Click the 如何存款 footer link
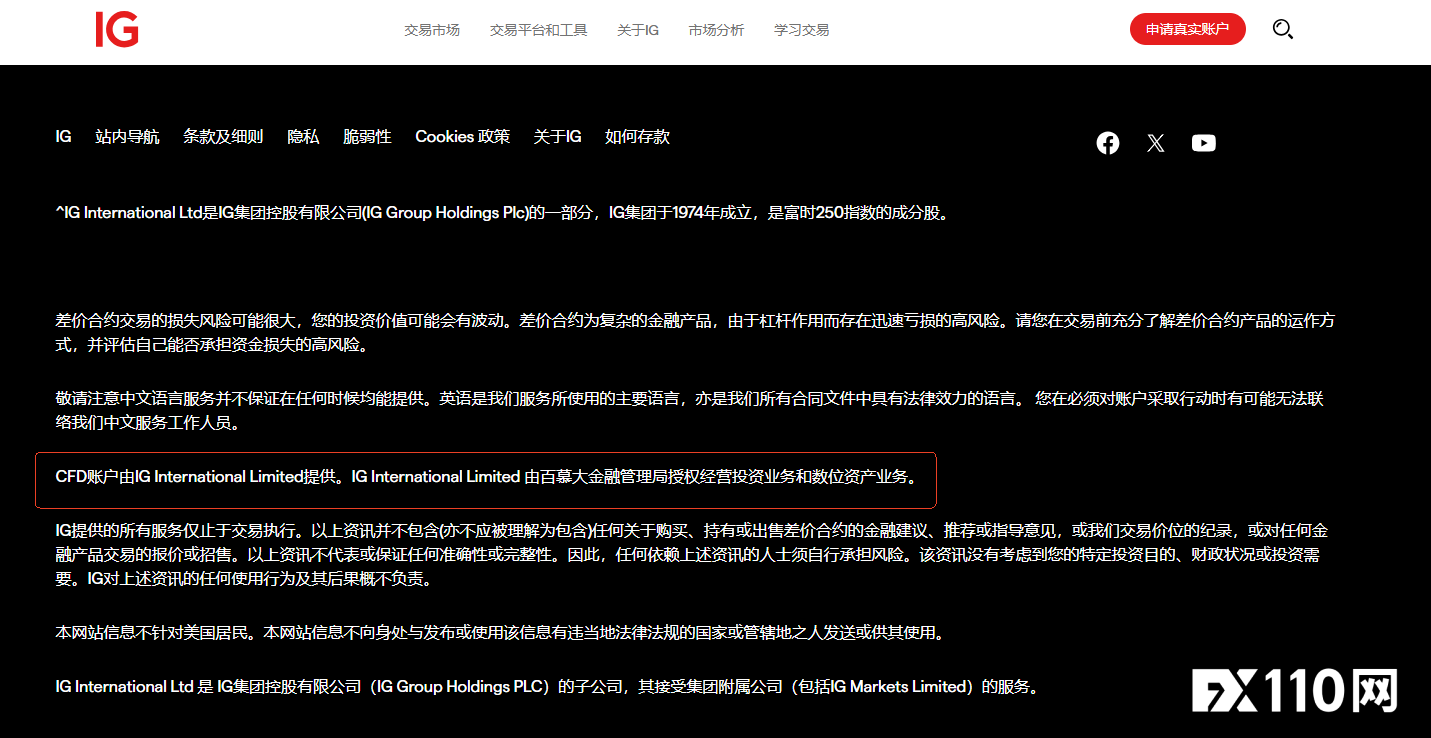This screenshot has width=1431, height=738. (635, 137)
